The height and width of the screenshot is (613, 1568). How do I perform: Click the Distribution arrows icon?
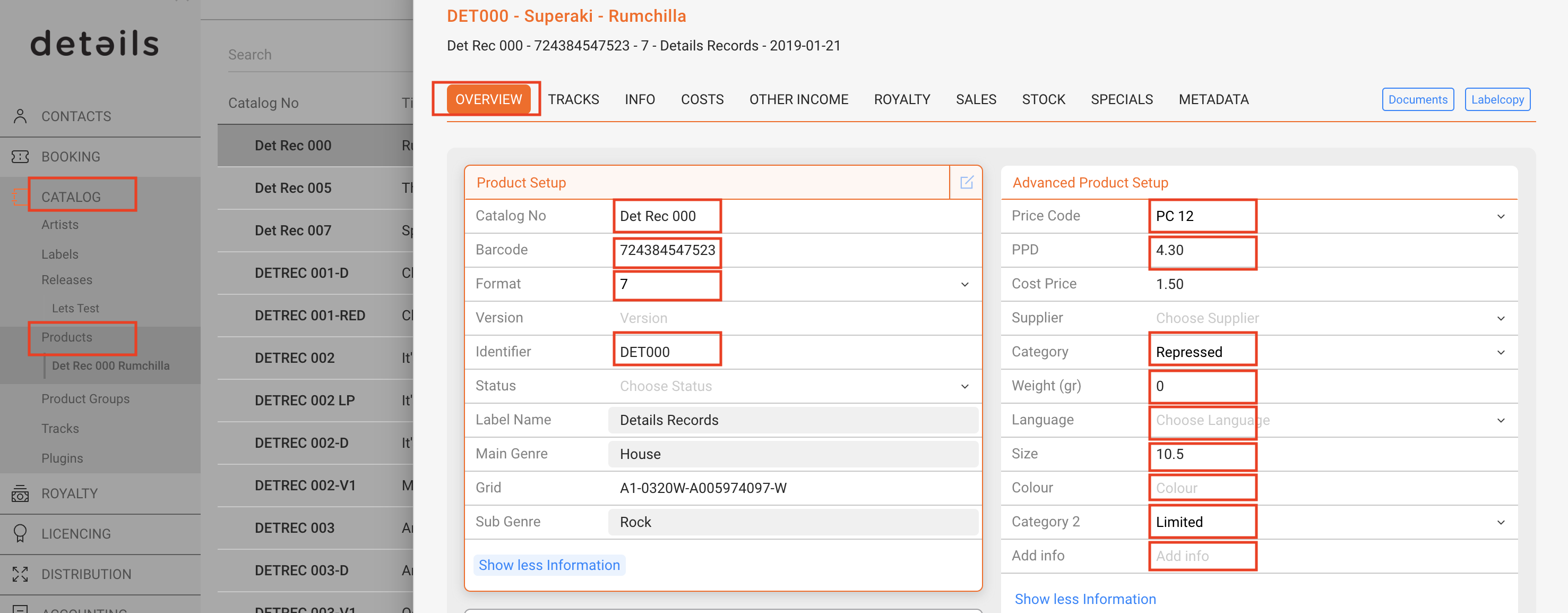pos(20,574)
